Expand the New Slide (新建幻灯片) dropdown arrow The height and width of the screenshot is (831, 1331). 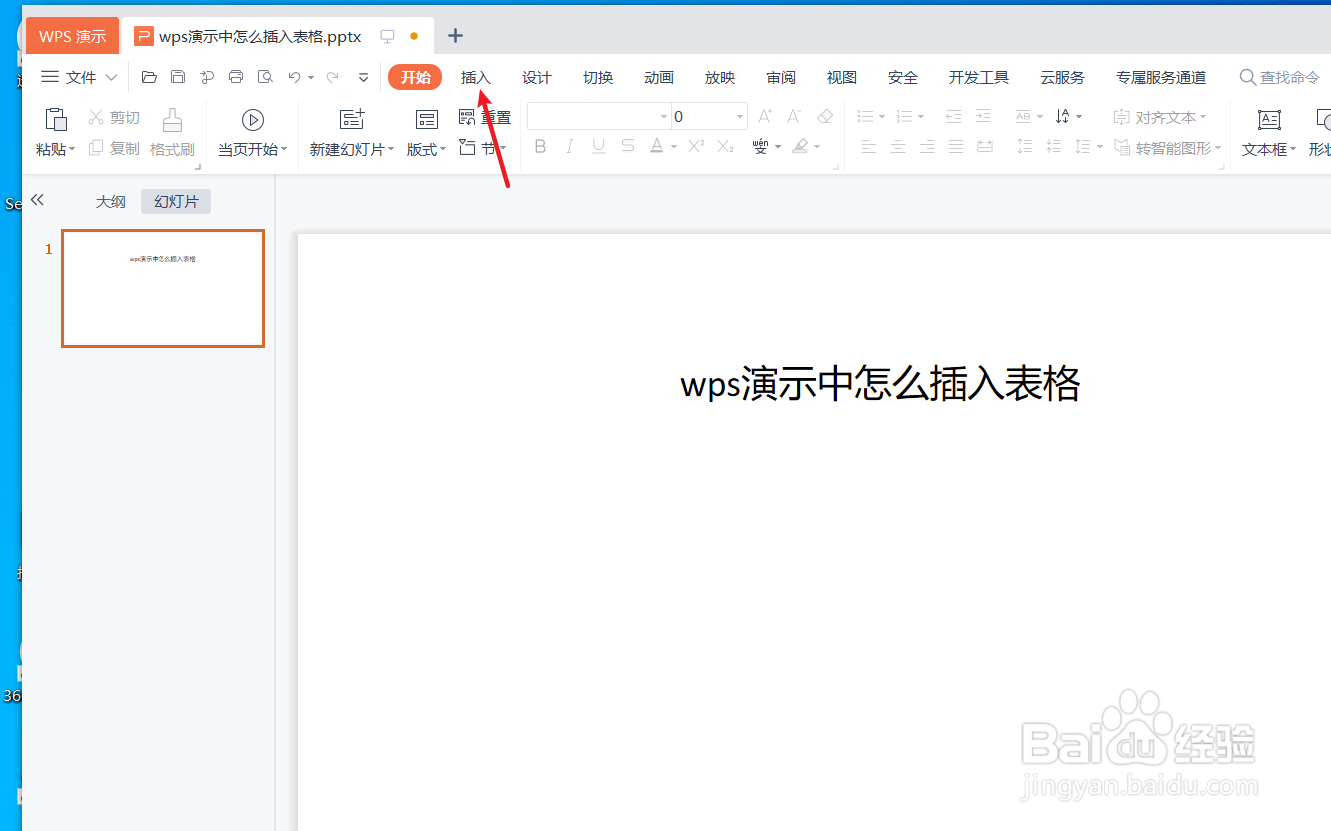[391, 150]
